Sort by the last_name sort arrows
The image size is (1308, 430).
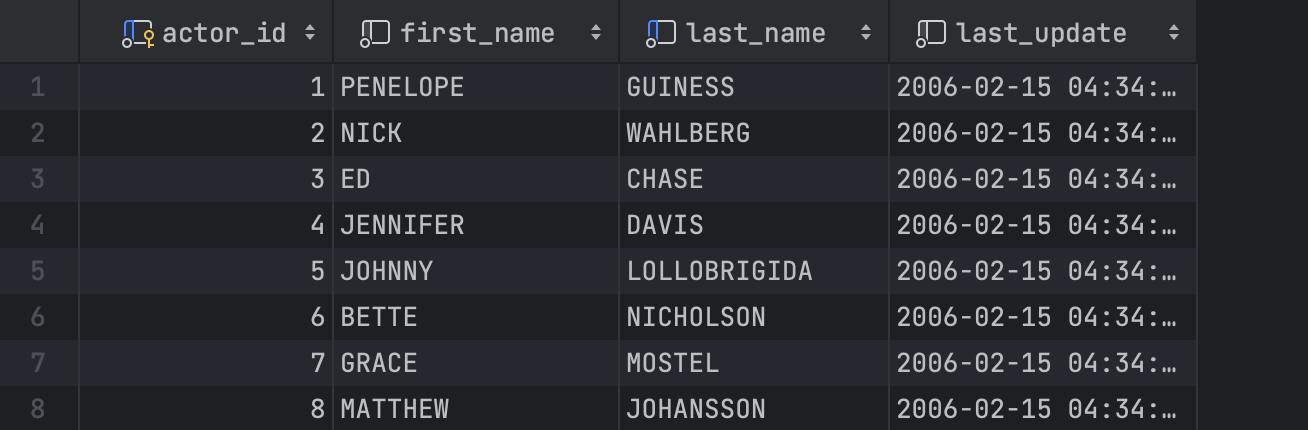tap(866, 33)
